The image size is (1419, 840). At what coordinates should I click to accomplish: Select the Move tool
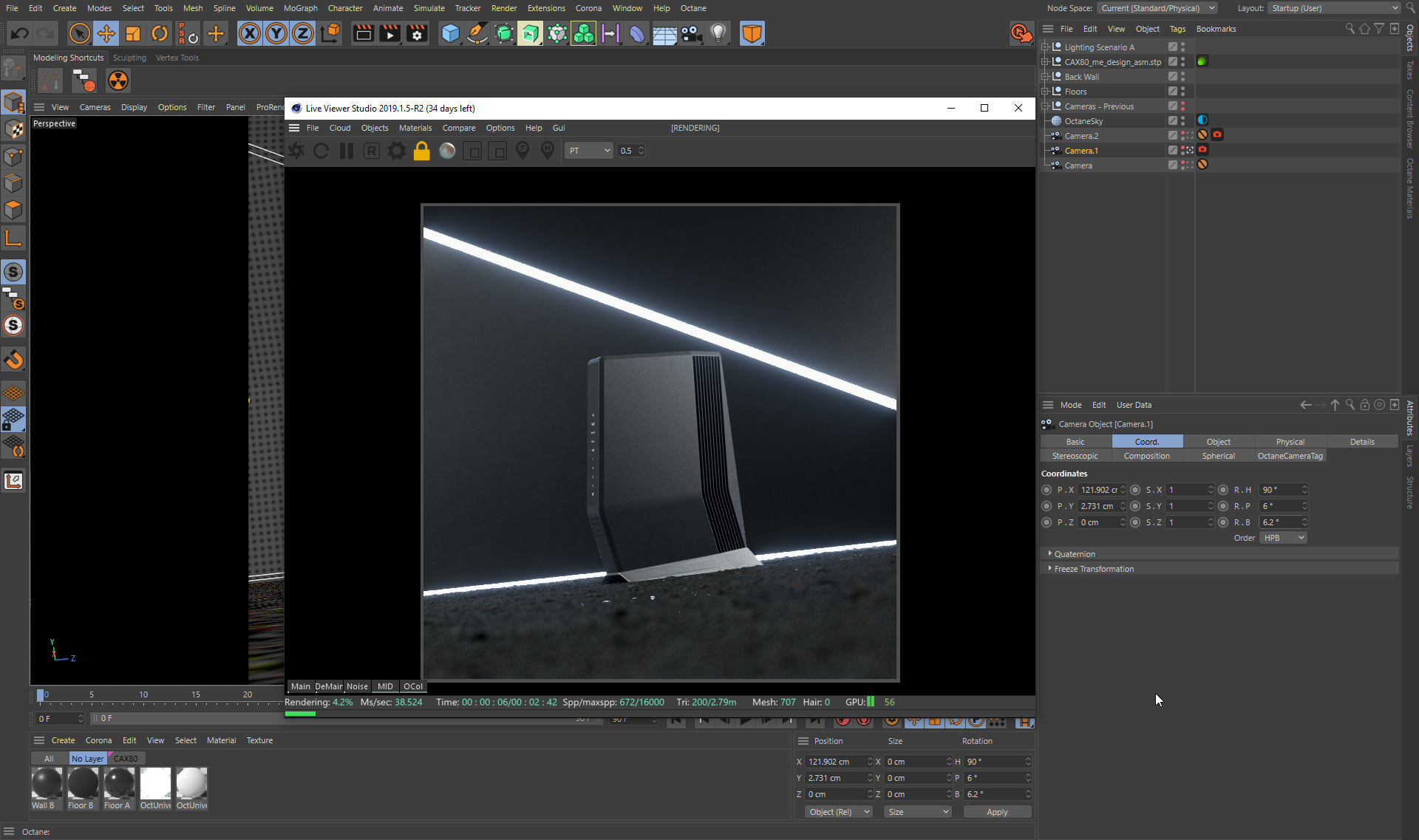pos(106,33)
